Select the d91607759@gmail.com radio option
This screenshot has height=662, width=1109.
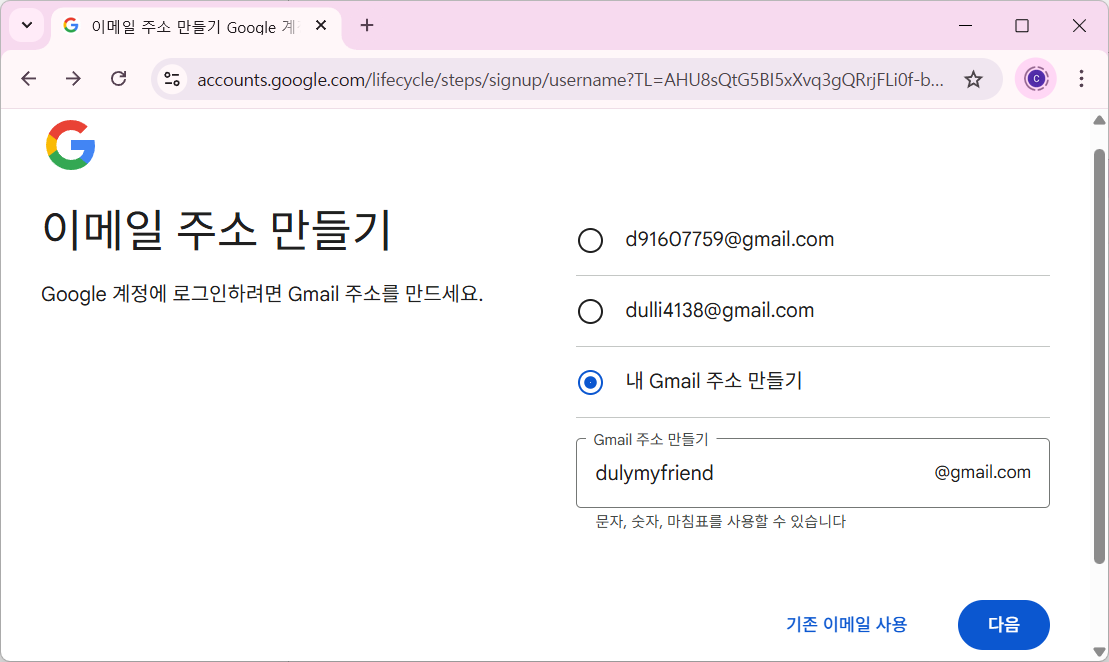click(591, 240)
